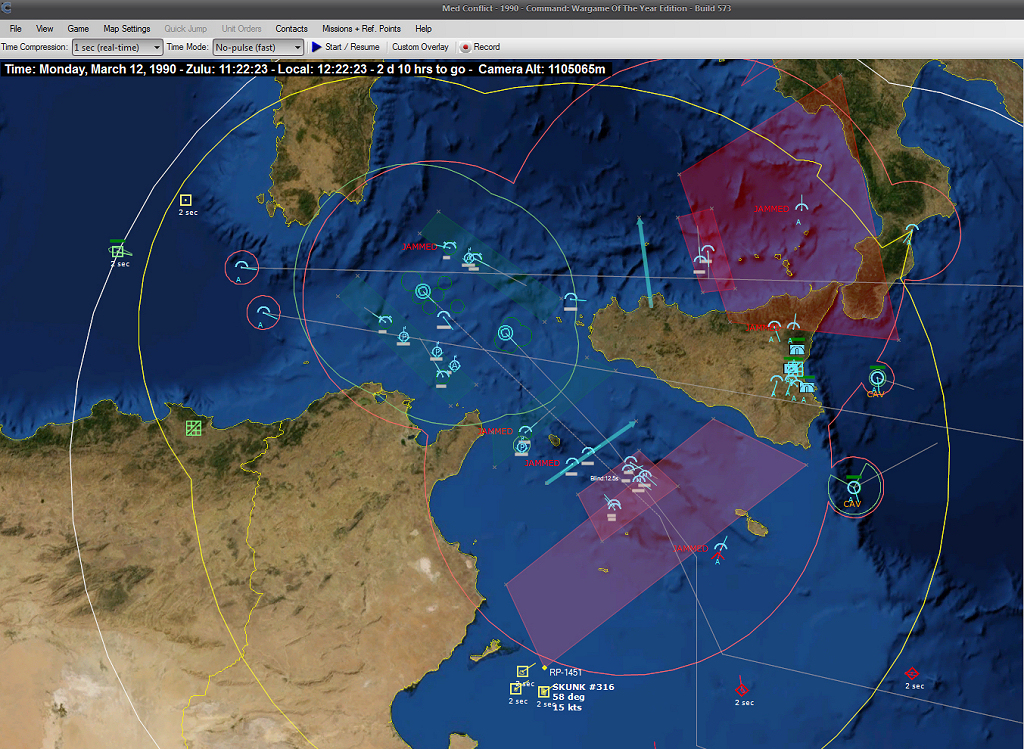1024x749 pixels.
Task: Select jammed aircraft at top of northern patrol box
Action: [449, 246]
